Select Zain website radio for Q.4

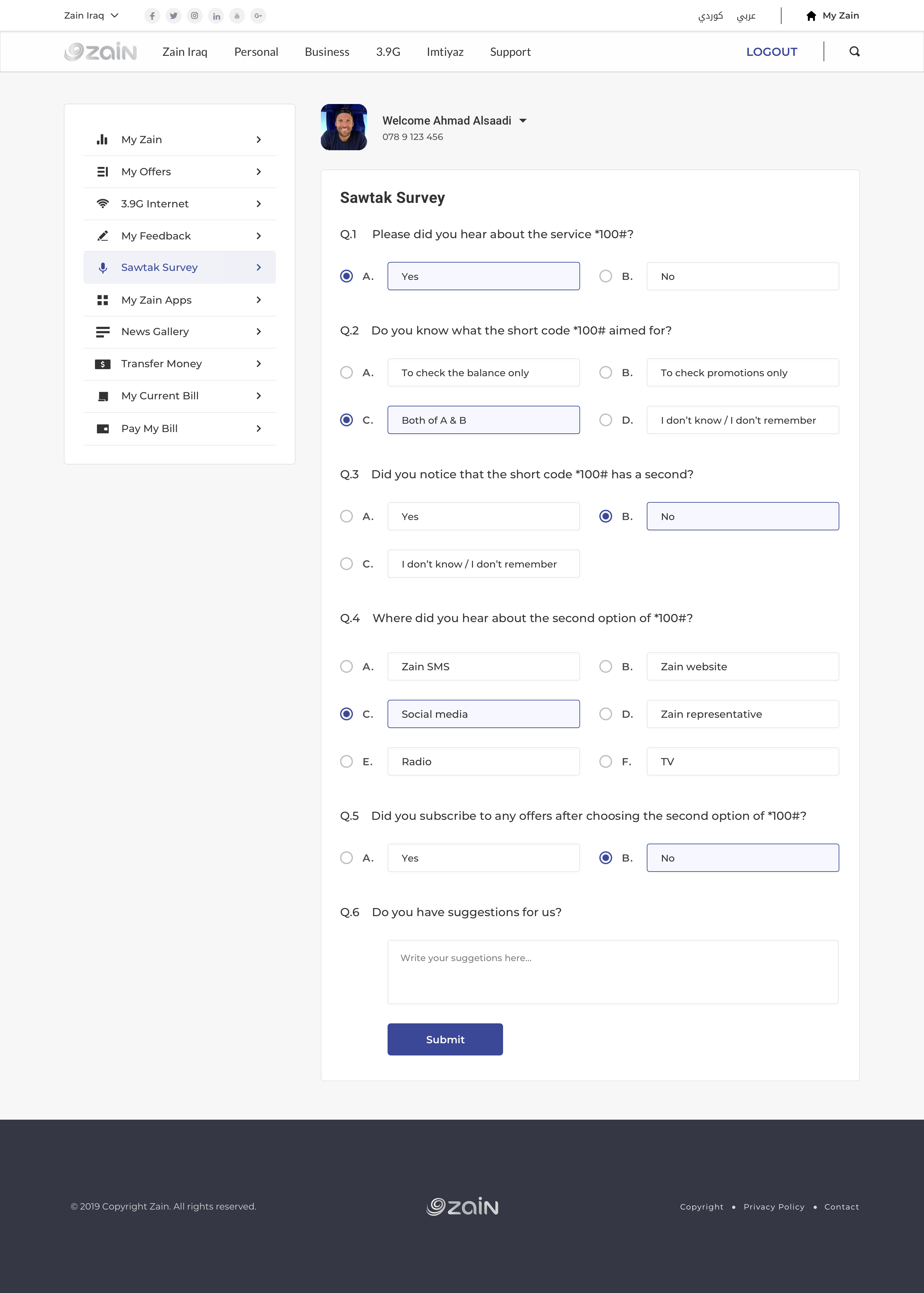coord(605,666)
